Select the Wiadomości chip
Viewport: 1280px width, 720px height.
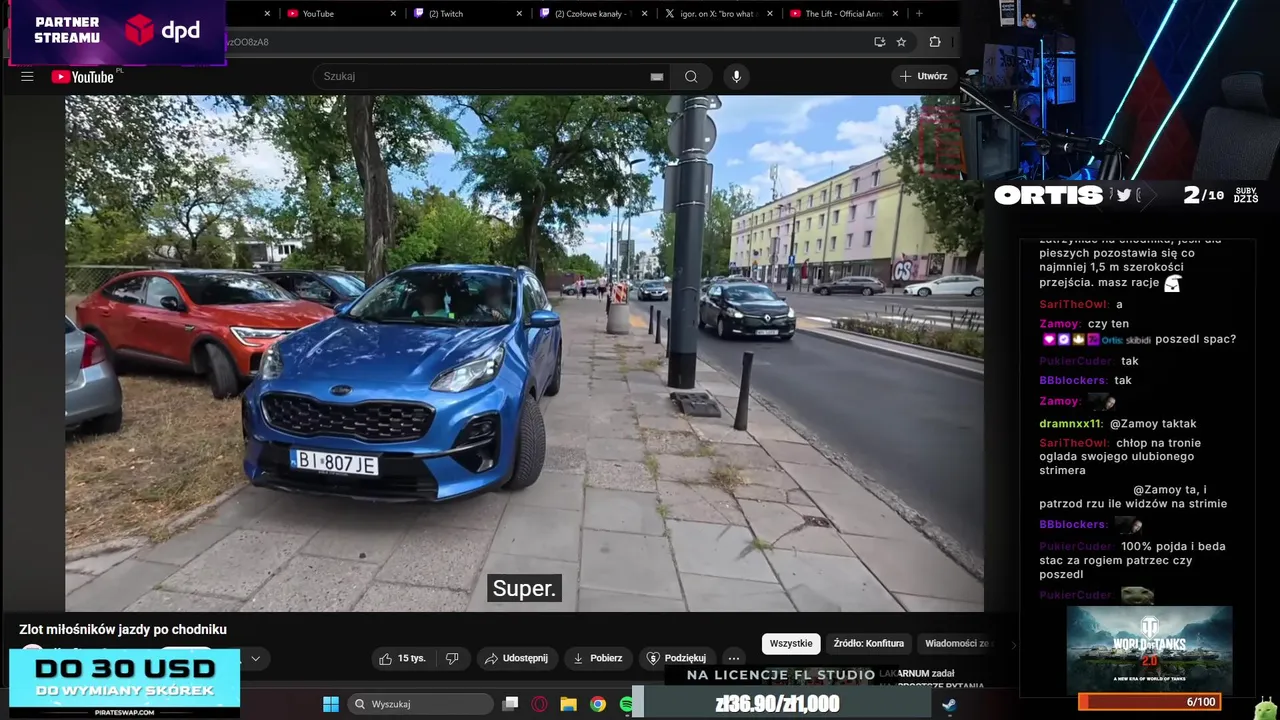coord(957,644)
